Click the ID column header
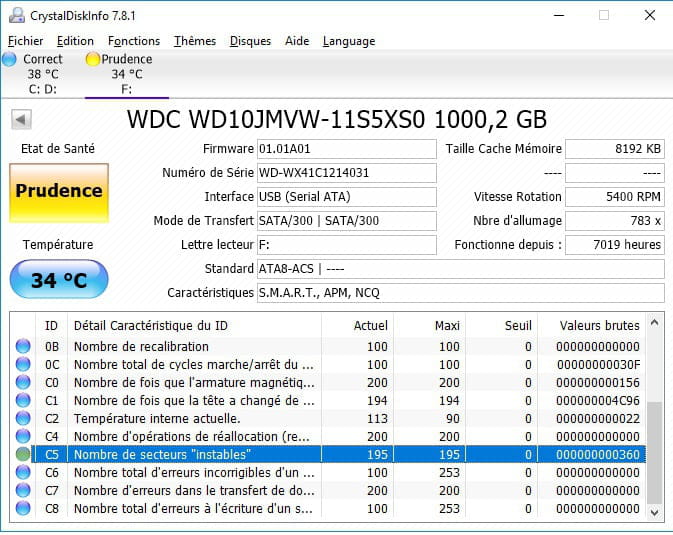Viewport: 673px width, 535px height. click(51, 325)
